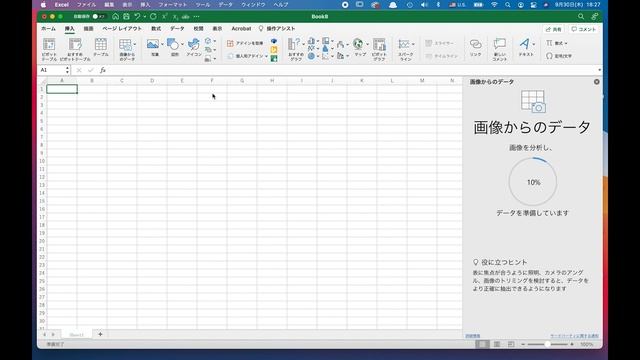The height and width of the screenshot is (360, 640).
Task: Open the Comments (コメント) pane button
Action: (583, 29)
